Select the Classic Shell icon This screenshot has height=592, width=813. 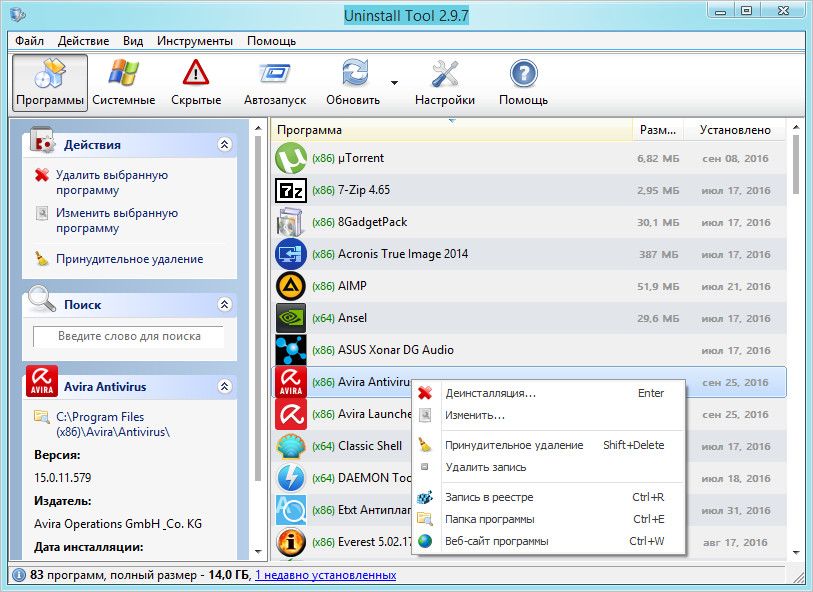[x=290, y=446]
